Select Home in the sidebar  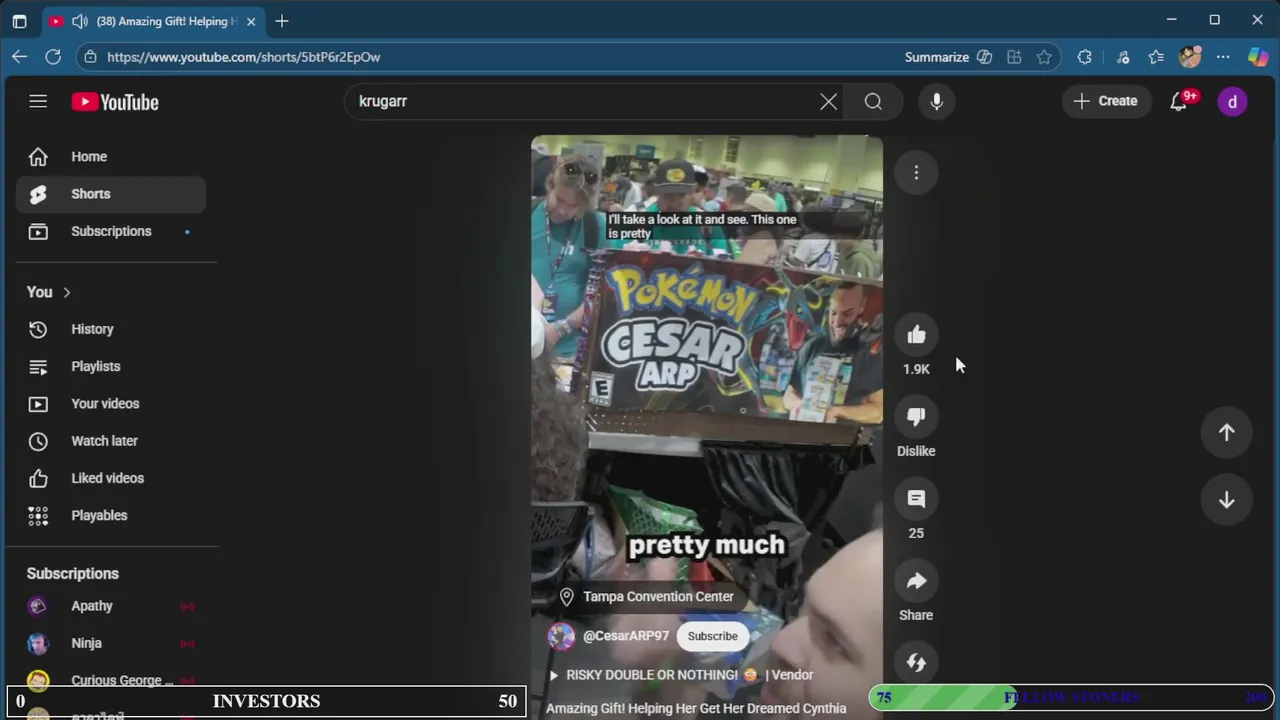coord(111,157)
